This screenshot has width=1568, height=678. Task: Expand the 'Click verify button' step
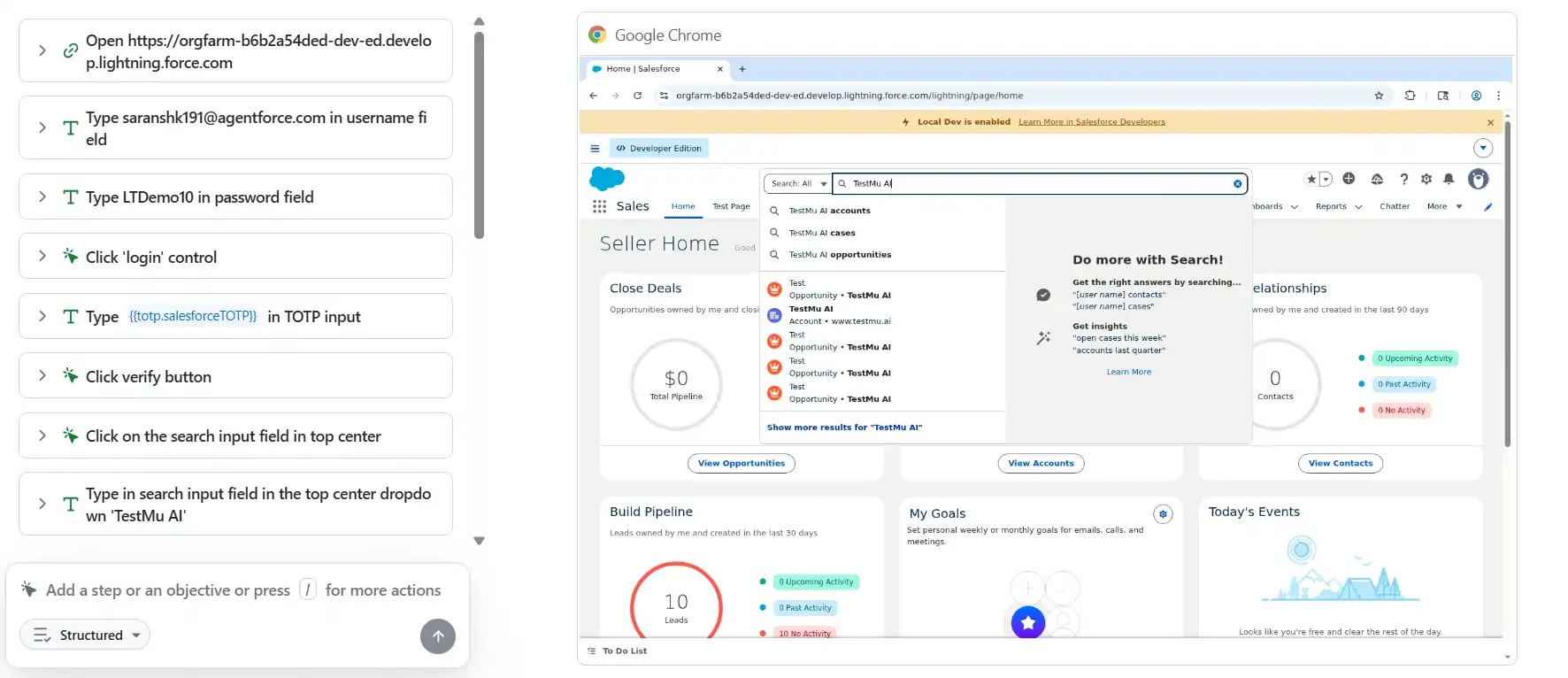(42, 375)
